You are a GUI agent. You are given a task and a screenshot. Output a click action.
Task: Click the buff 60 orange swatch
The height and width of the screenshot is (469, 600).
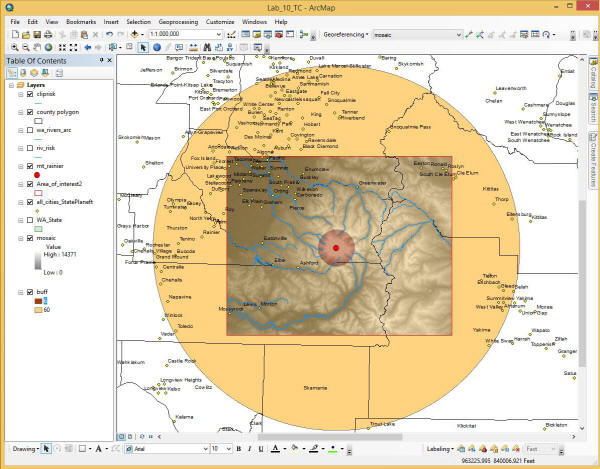coord(38,310)
